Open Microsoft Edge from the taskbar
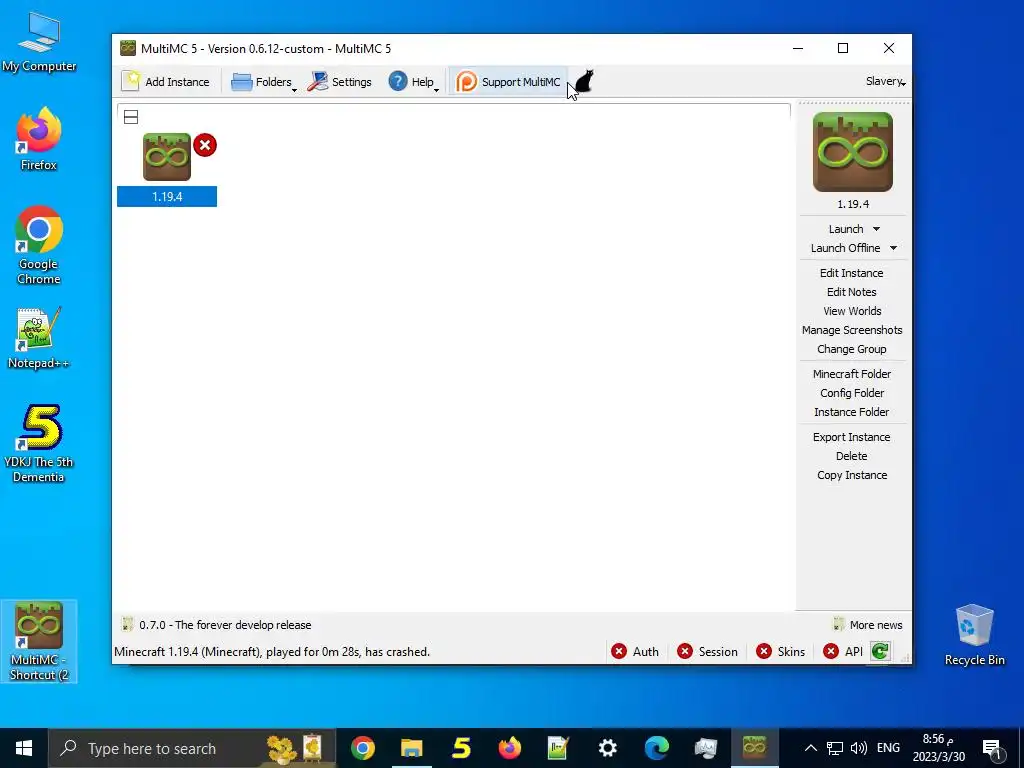 (x=656, y=748)
